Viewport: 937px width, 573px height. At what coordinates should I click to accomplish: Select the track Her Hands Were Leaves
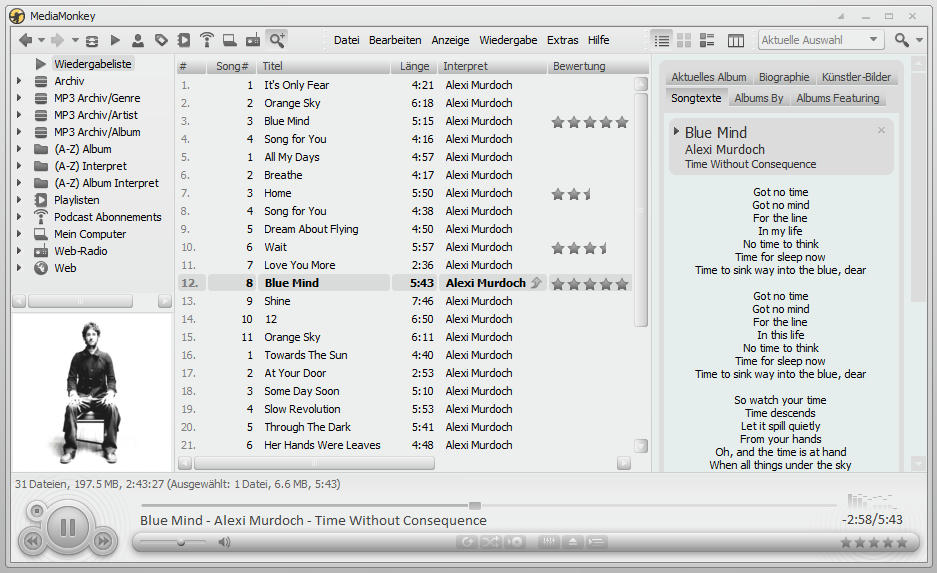click(322, 445)
